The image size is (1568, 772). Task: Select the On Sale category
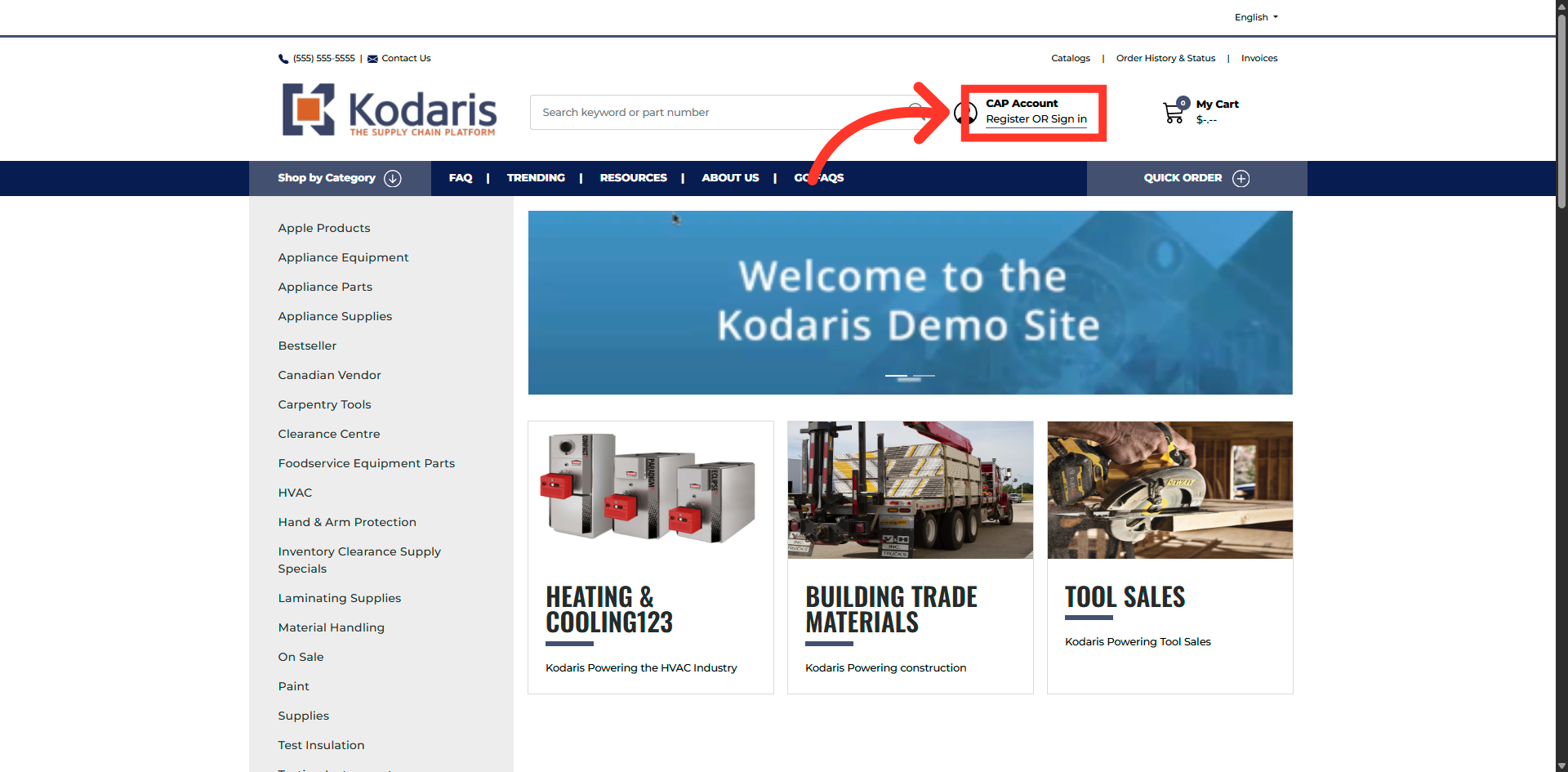point(301,657)
